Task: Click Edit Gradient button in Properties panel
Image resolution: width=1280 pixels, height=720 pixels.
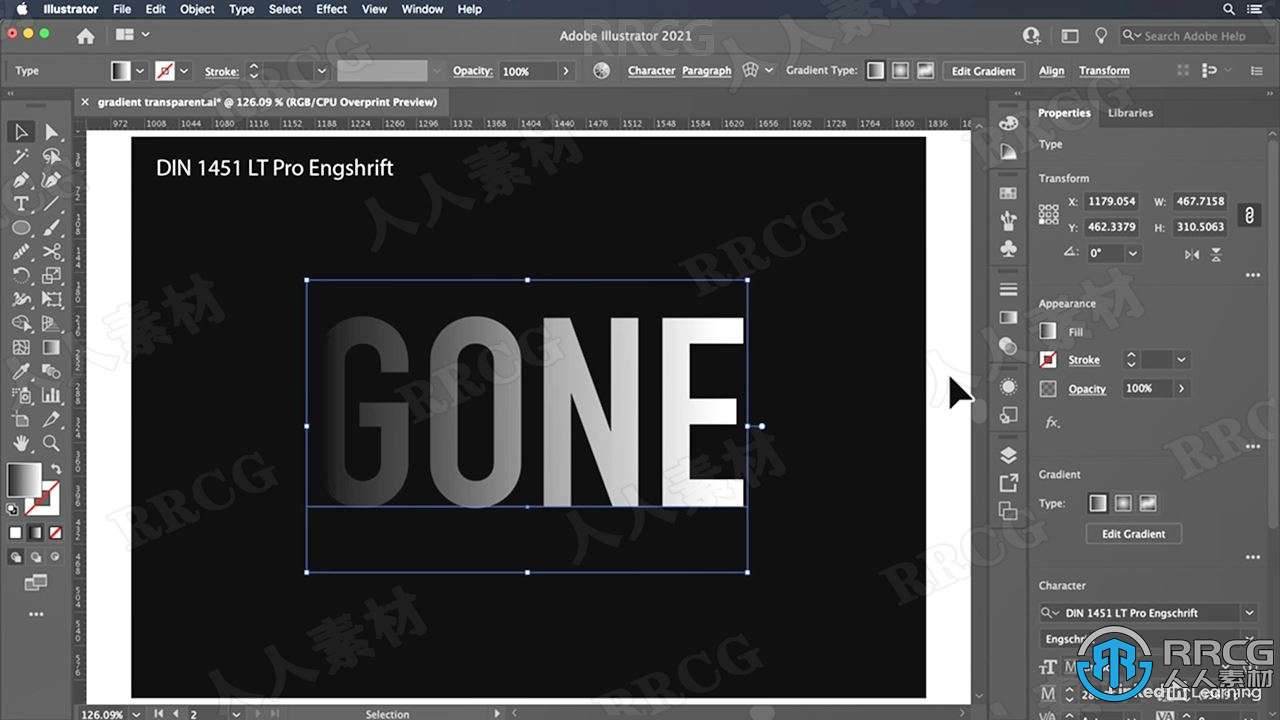Action: click(1134, 534)
